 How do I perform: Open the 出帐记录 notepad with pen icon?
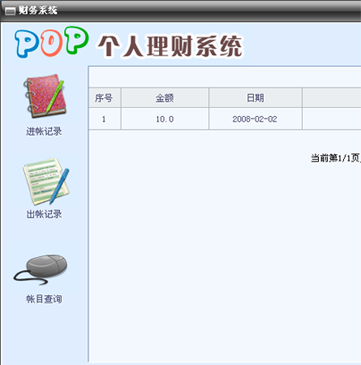[46, 182]
